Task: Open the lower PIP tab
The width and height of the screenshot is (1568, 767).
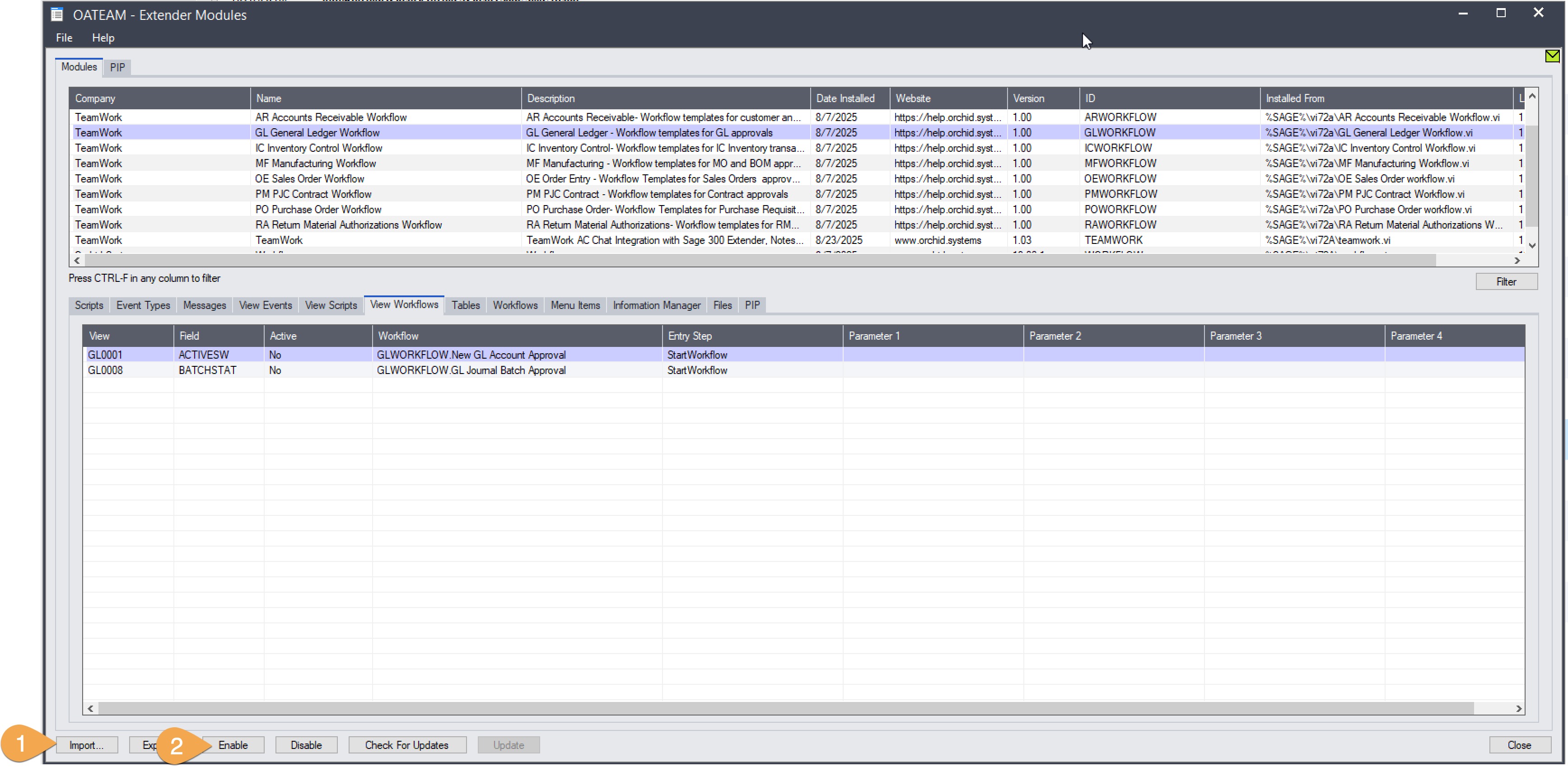Action: (752, 305)
